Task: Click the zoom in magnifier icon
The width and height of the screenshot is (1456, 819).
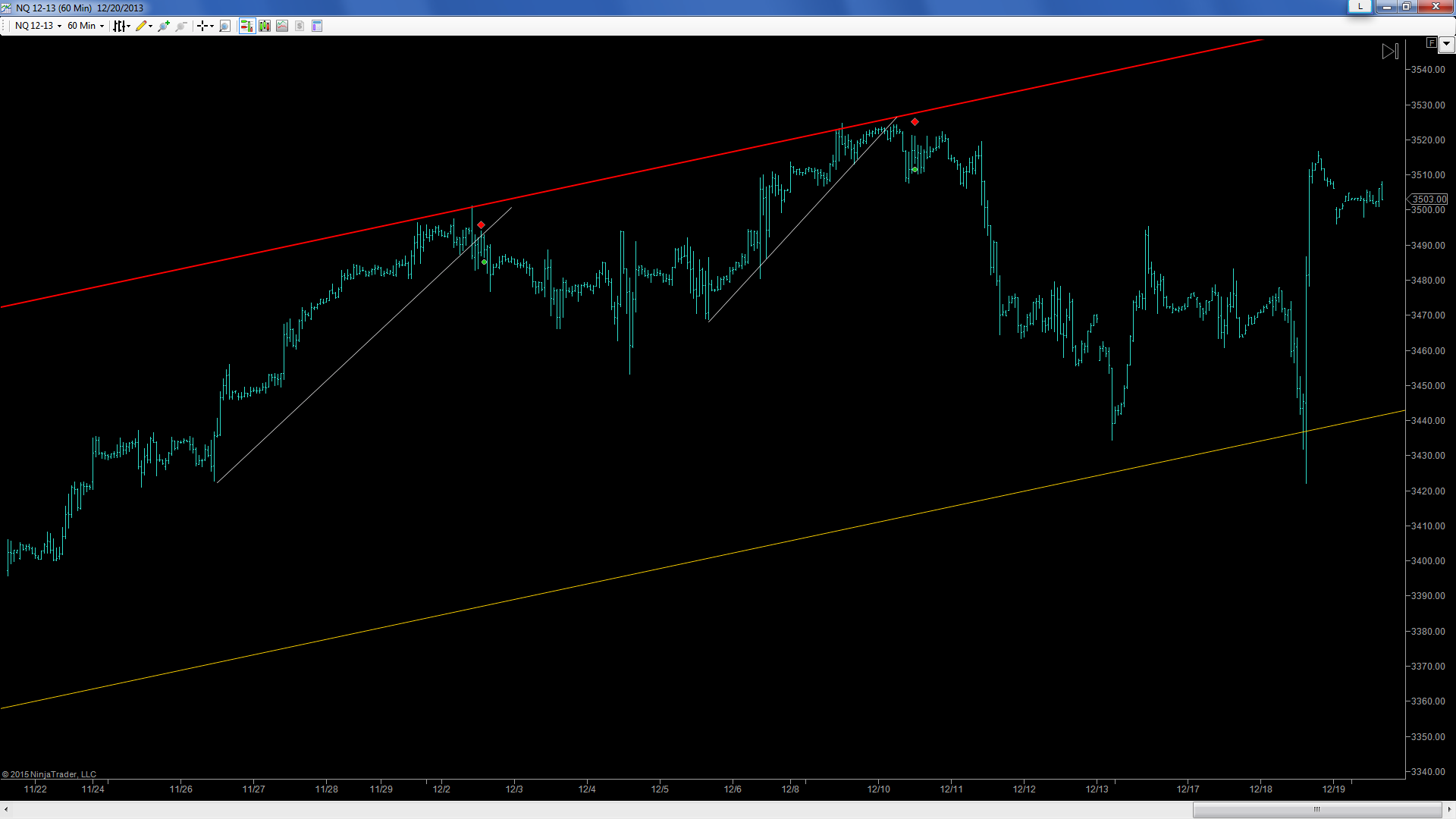Action: pyautogui.click(x=164, y=26)
